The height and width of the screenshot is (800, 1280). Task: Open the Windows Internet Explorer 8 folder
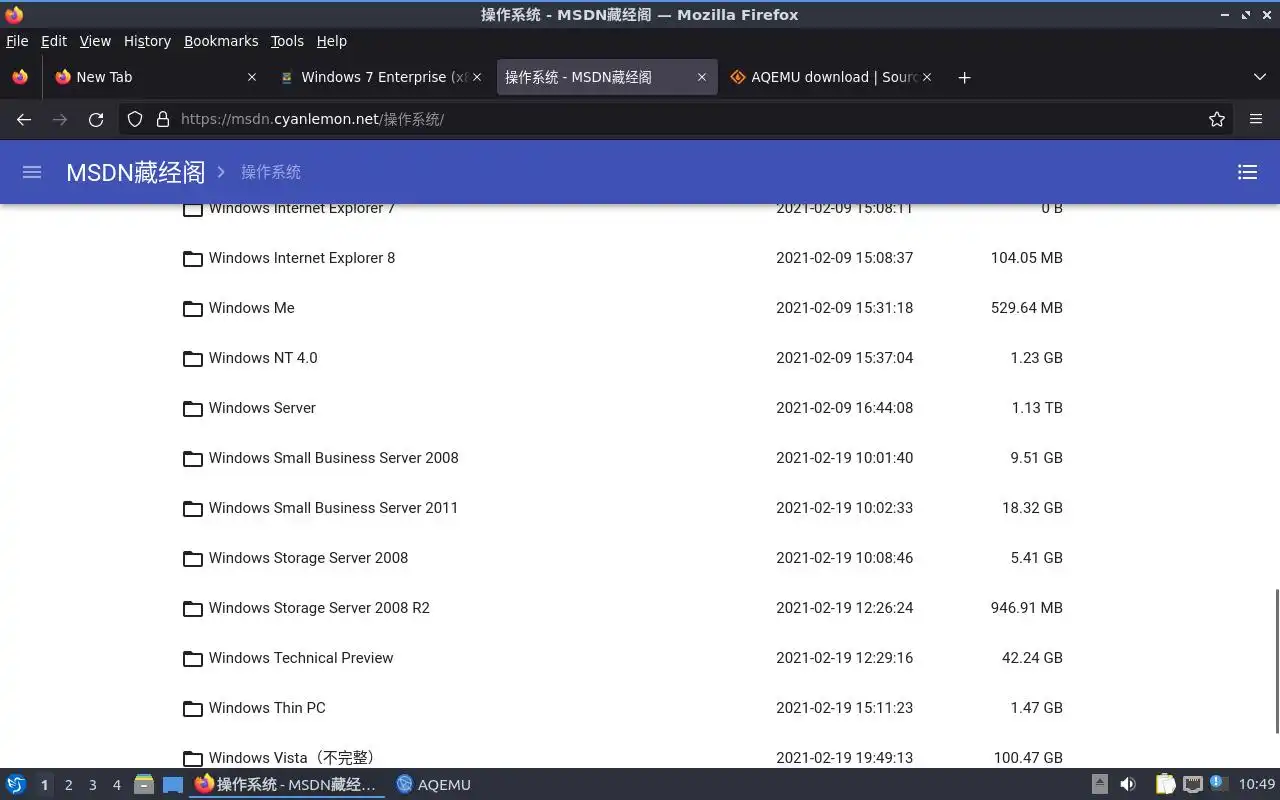pos(302,258)
